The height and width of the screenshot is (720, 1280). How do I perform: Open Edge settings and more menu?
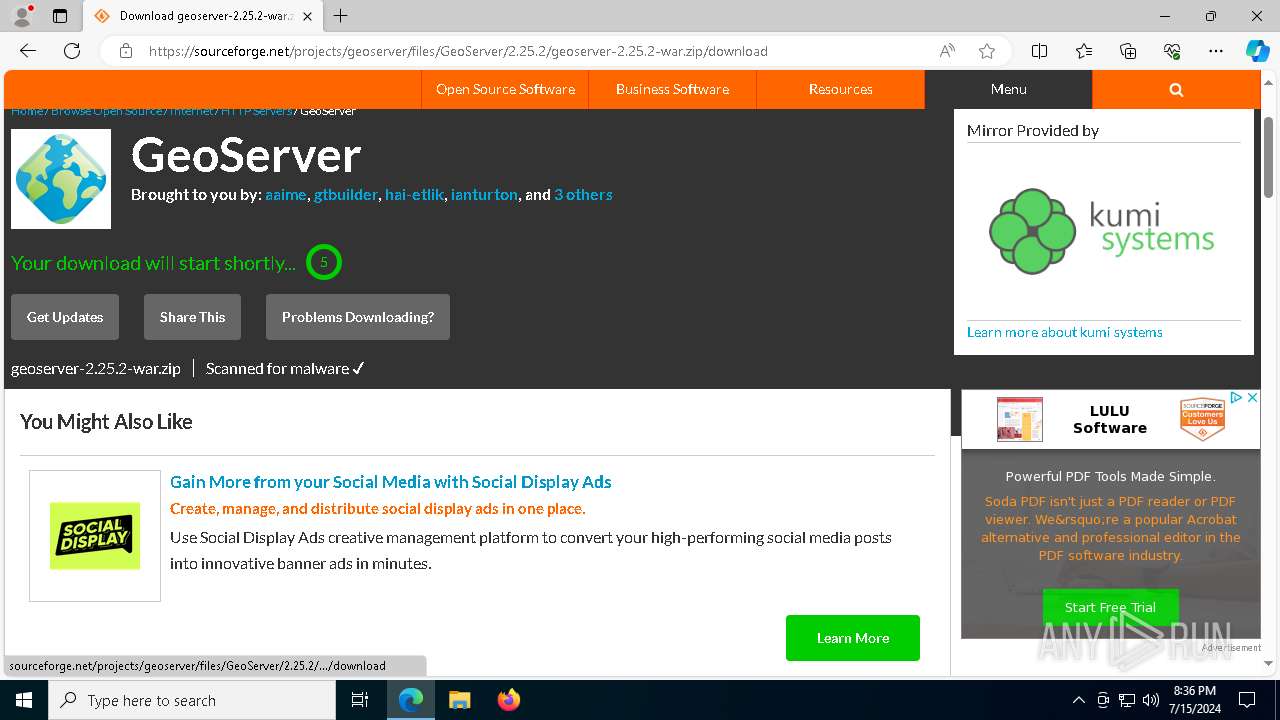point(1216,51)
